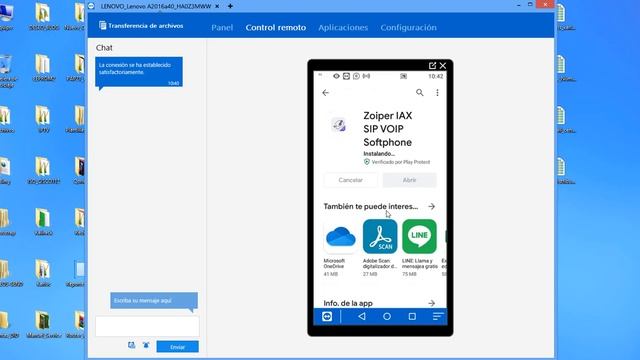Tap the Android recents square button
Viewport: 640px width, 360px height.
pyautogui.click(x=412, y=316)
